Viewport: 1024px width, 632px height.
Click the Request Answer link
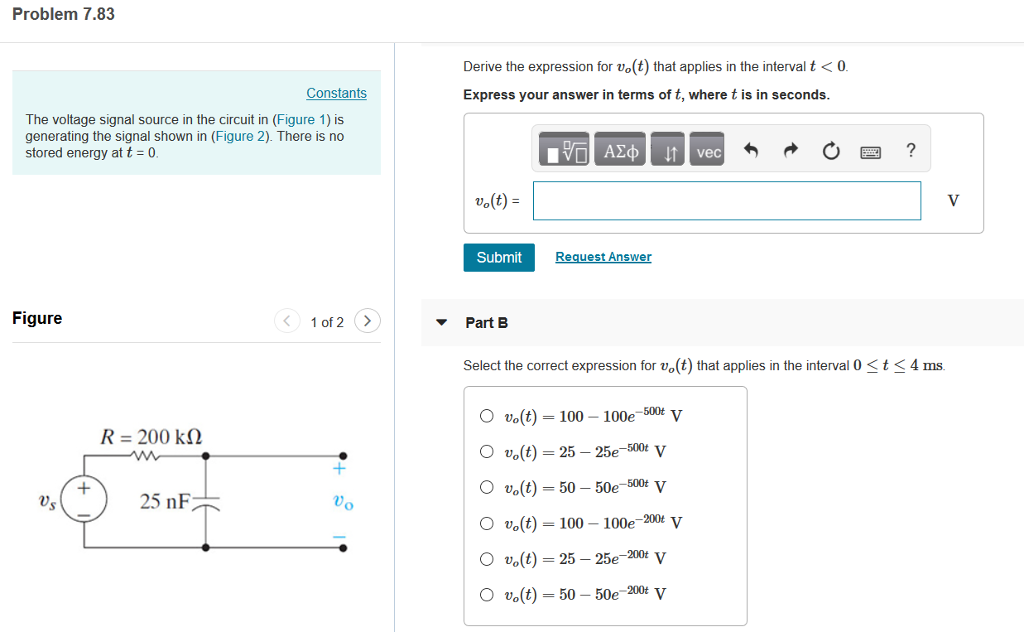(x=603, y=257)
